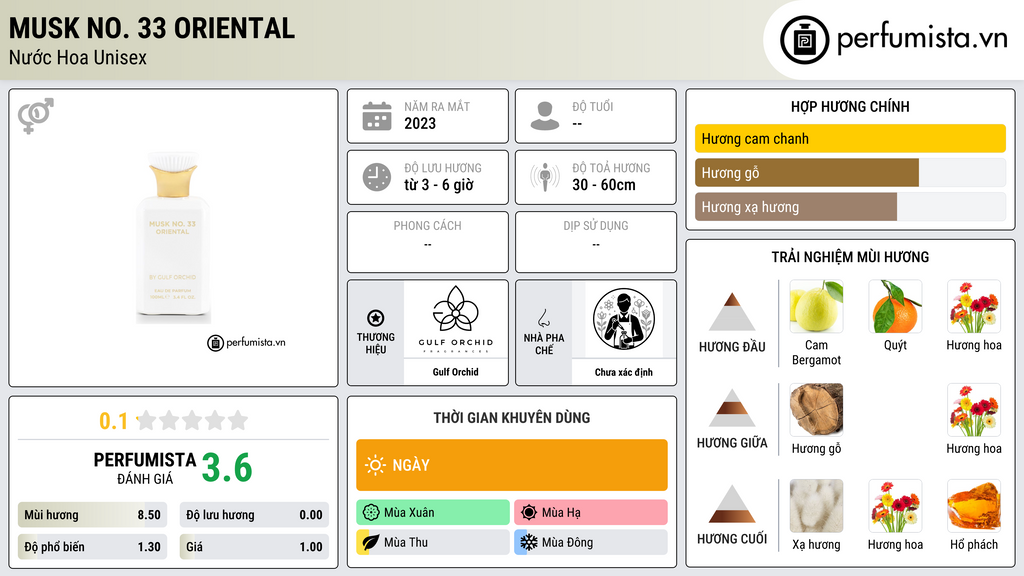Viewport: 1024px width, 576px height.
Task: Click the Hương giữa pyramid icon
Action: (732, 408)
